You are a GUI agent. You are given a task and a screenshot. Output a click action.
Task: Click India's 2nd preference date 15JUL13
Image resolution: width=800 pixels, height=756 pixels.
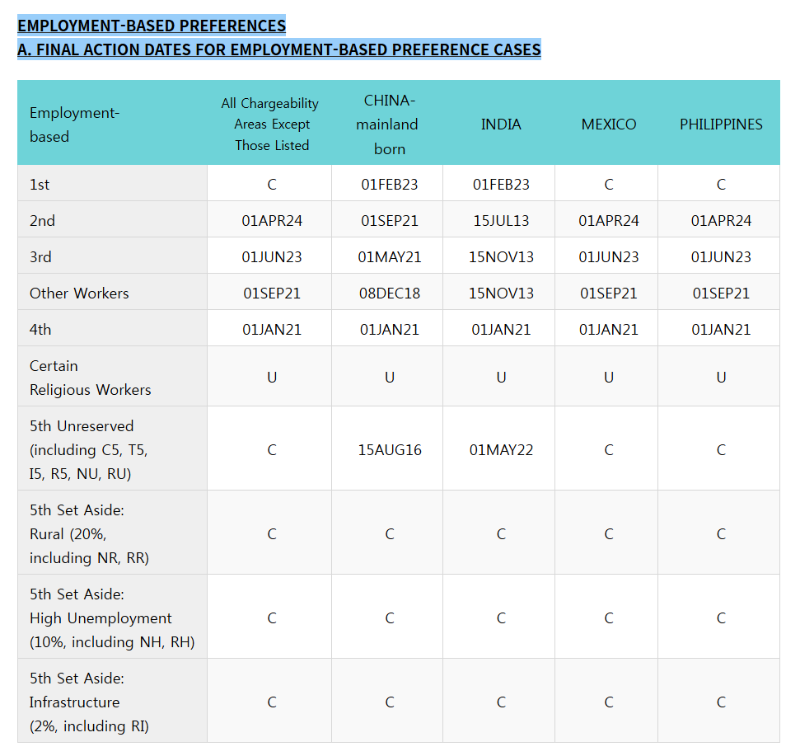(x=501, y=221)
